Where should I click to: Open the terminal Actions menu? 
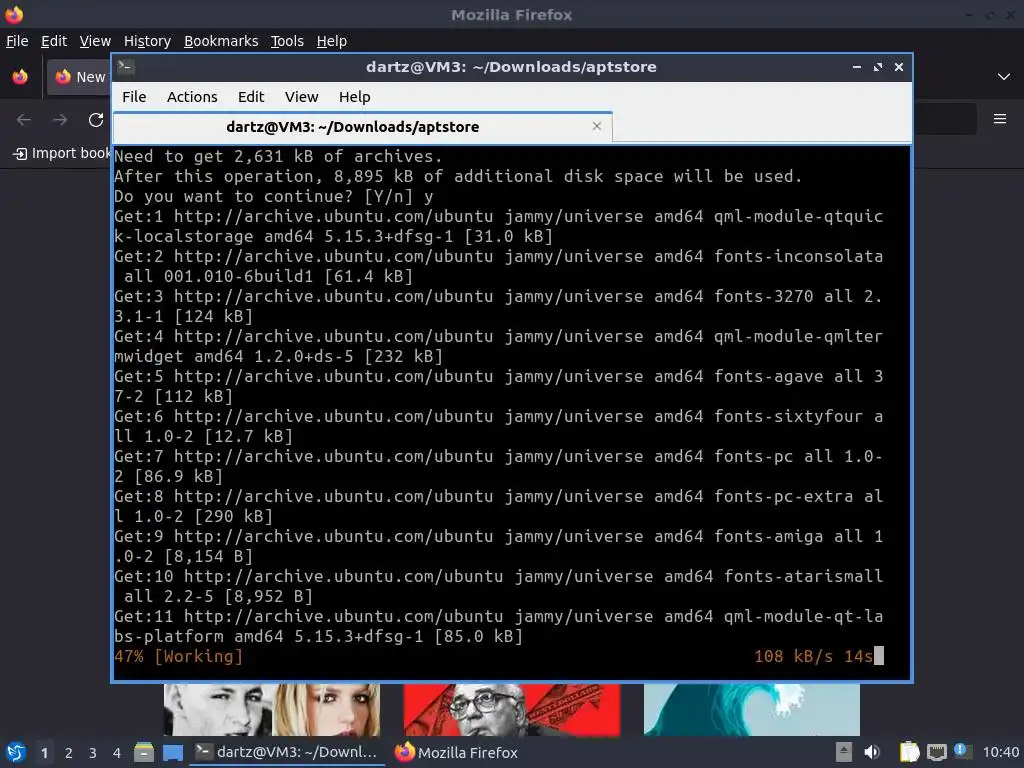click(192, 97)
